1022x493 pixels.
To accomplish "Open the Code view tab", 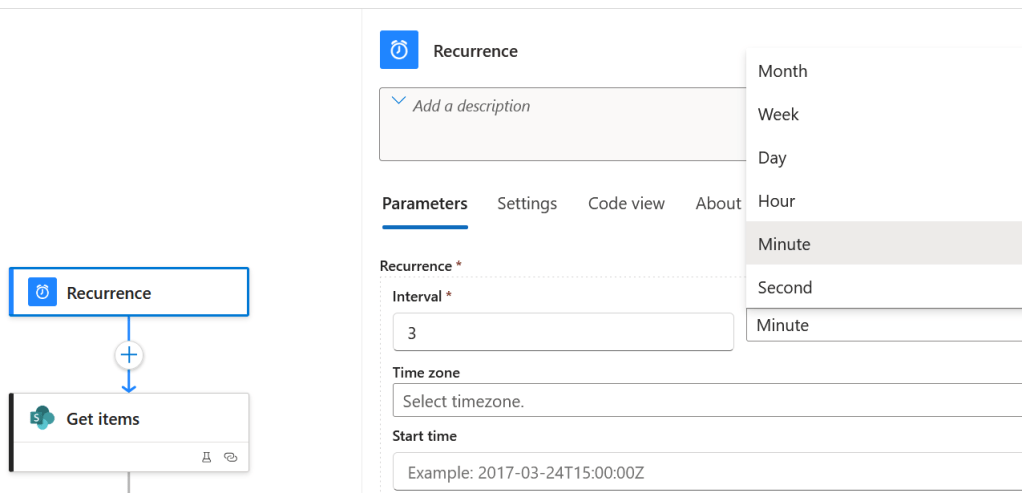I will click(x=626, y=203).
